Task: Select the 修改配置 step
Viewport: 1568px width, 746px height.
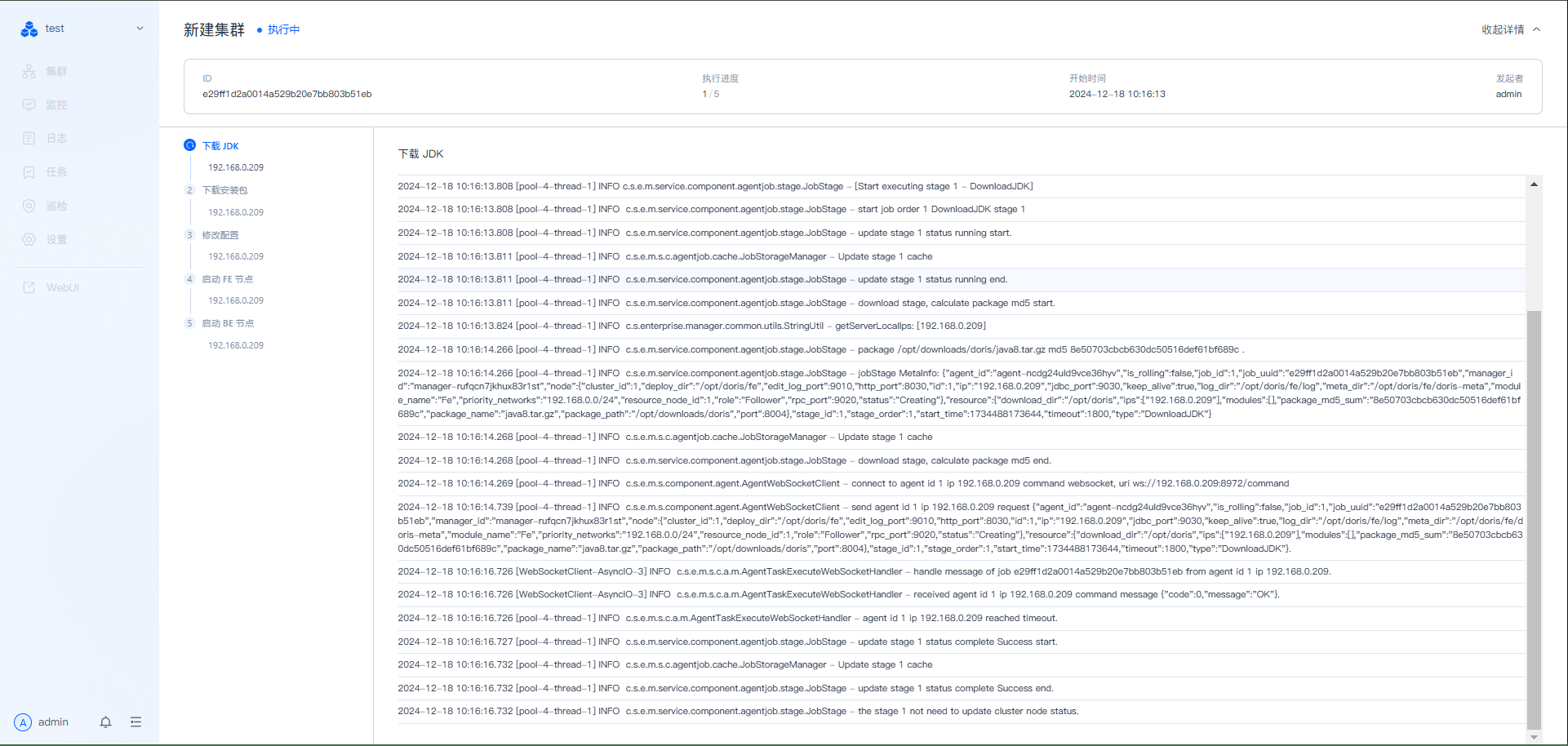Action: (220, 235)
